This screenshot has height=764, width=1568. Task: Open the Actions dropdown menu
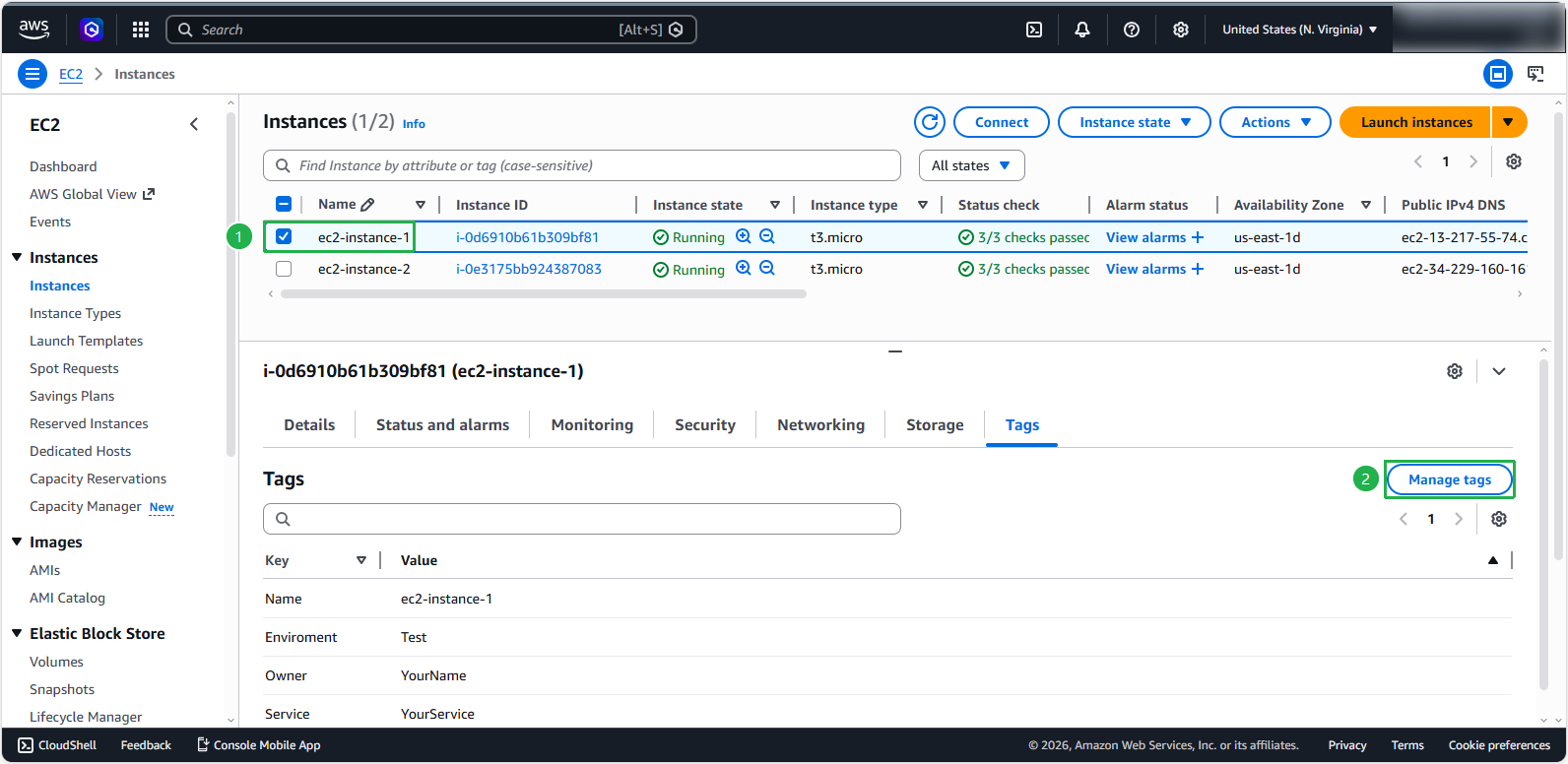[1275, 122]
